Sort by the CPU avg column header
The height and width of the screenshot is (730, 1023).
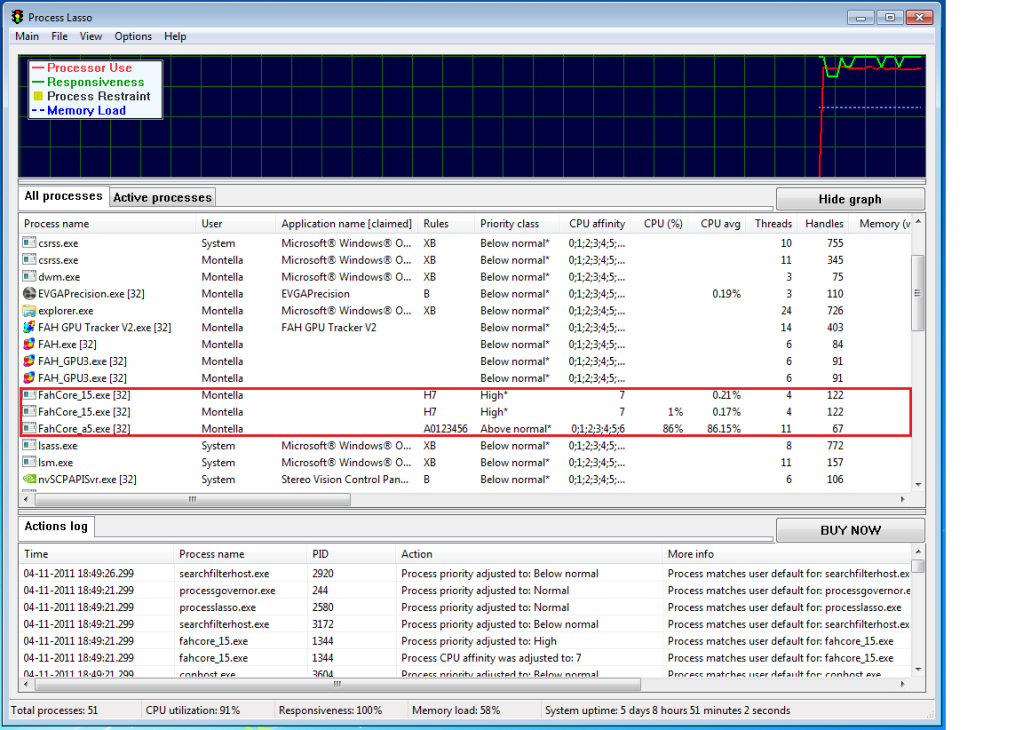pos(720,224)
